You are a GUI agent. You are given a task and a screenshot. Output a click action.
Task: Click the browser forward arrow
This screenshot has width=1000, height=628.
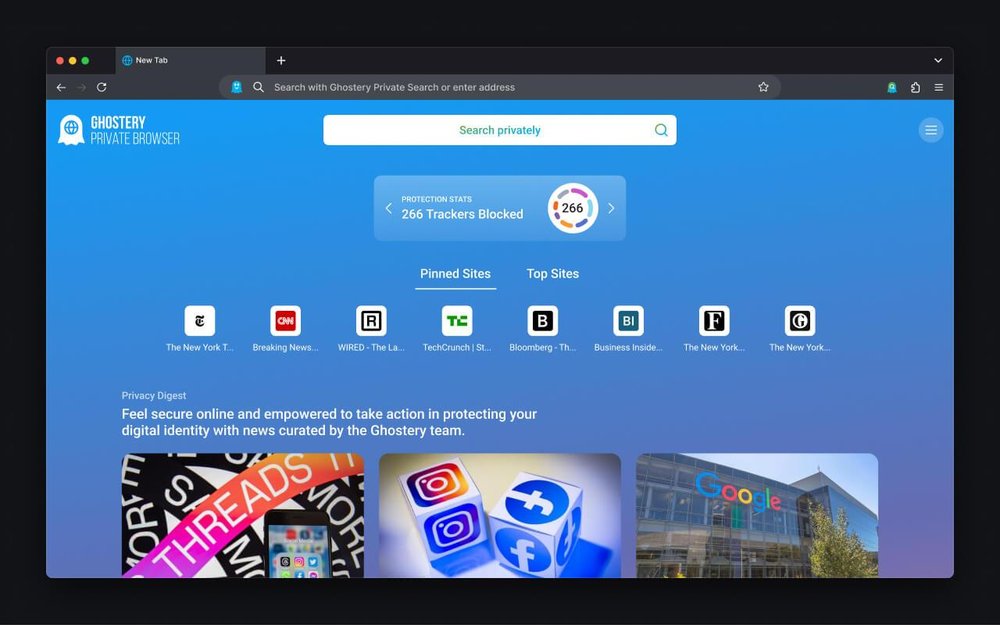(x=81, y=87)
